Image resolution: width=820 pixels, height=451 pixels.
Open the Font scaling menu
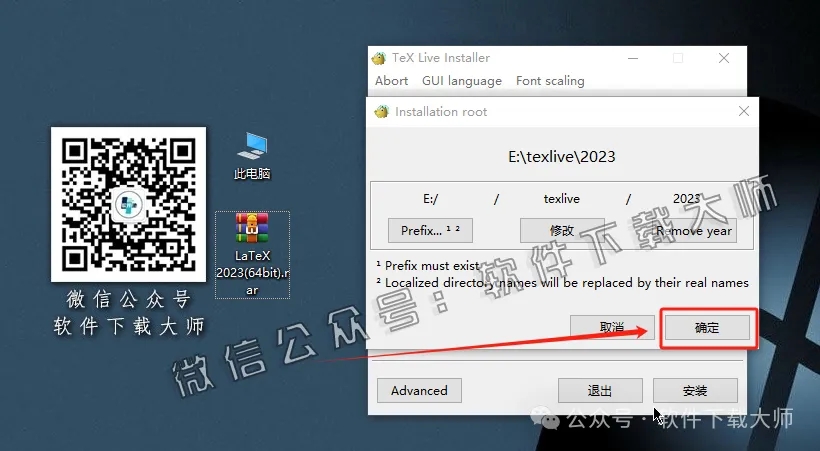click(550, 81)
